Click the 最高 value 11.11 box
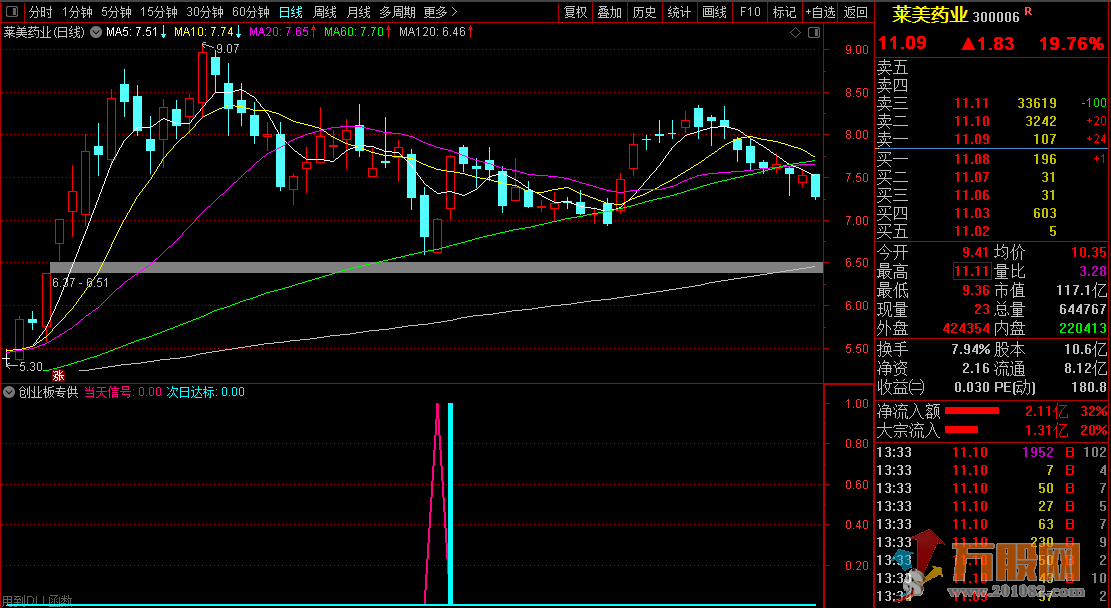 click(x=971, y=271)
